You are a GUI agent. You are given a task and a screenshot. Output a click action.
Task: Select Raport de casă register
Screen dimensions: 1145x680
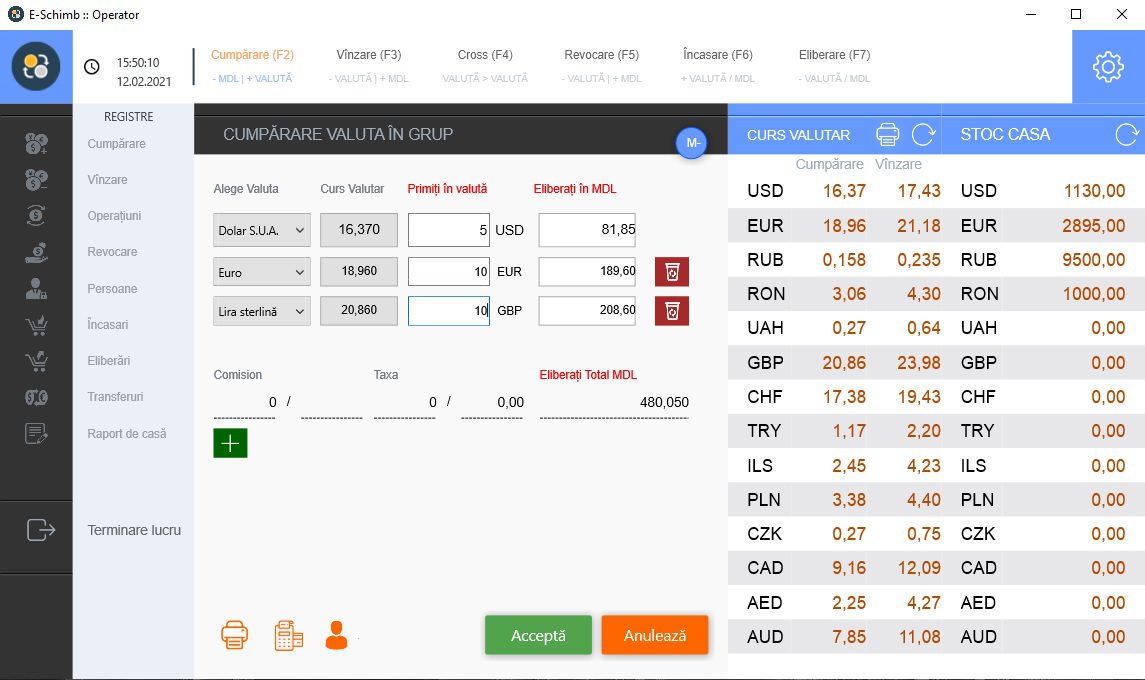[x=127, y=434]
